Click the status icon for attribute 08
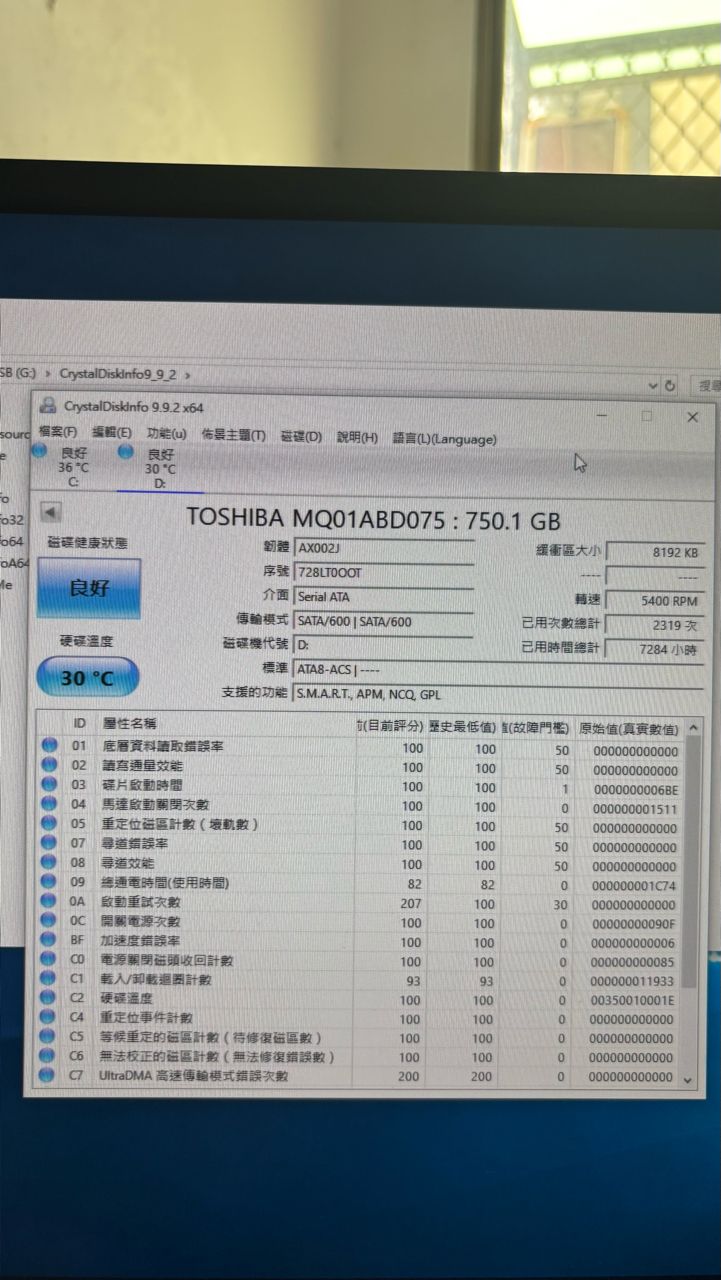Viewport: 721px width, 1280px height. (x=49, y=862)
